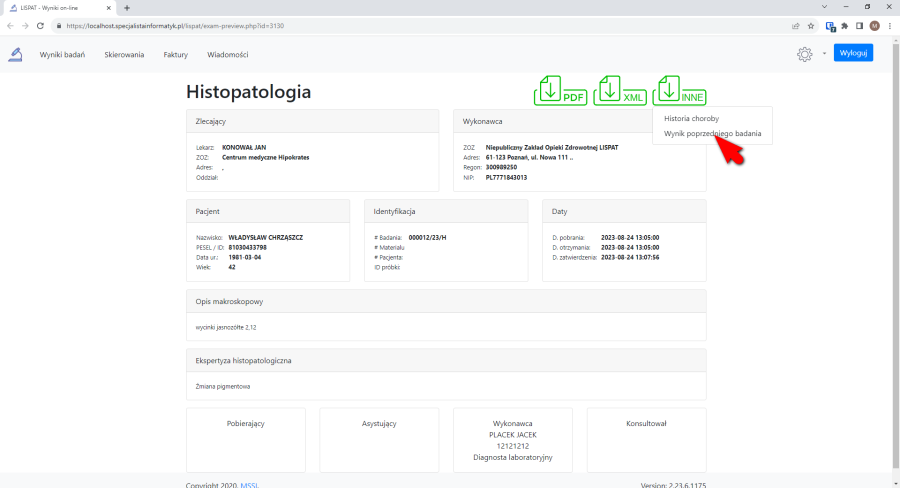Download the result as PDF

coord(561,91)
